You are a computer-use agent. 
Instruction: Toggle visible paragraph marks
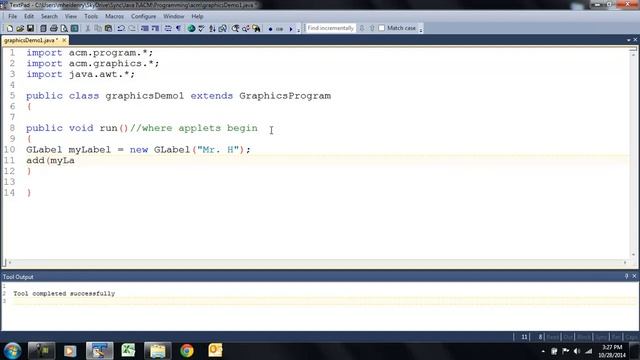pyautogui.click(x=178, y=29)
